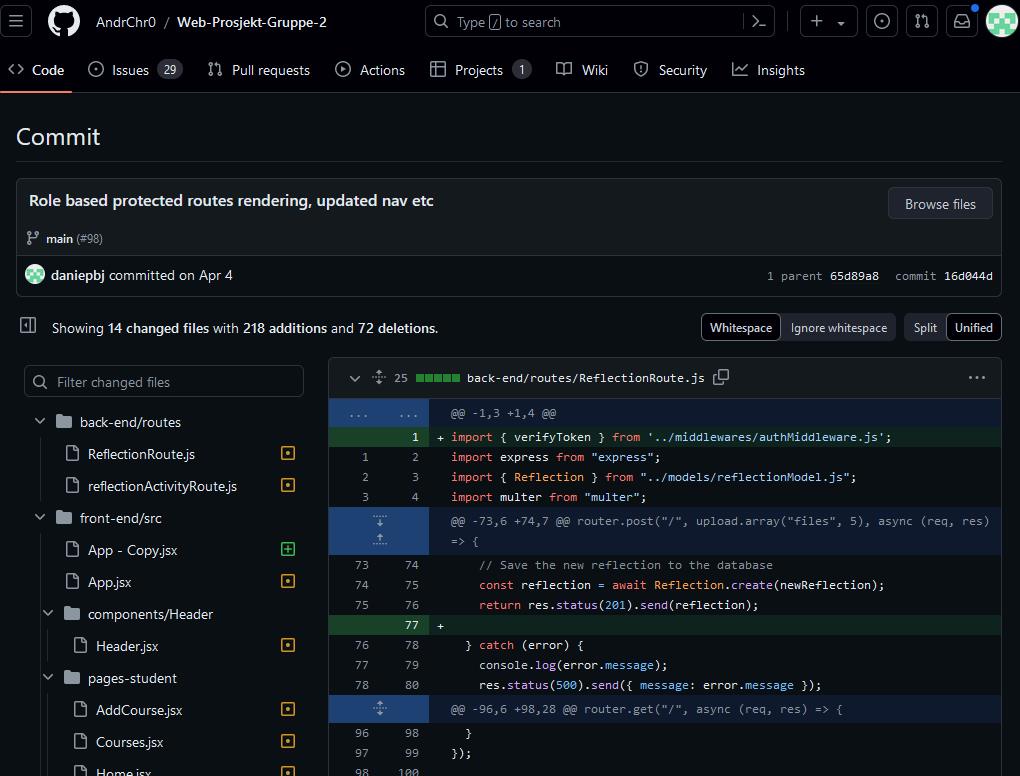Click daniepbj's avatar next to commit author
This screenshot has height=776, width=1020.
pos(34,274)
